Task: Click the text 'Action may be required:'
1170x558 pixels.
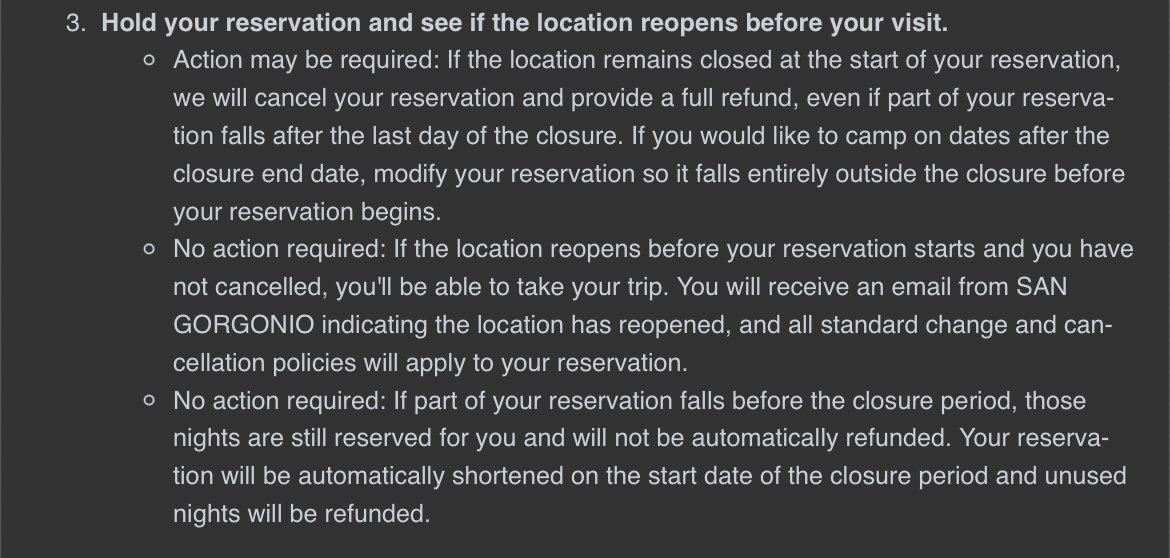Action: tap(307, 60)
